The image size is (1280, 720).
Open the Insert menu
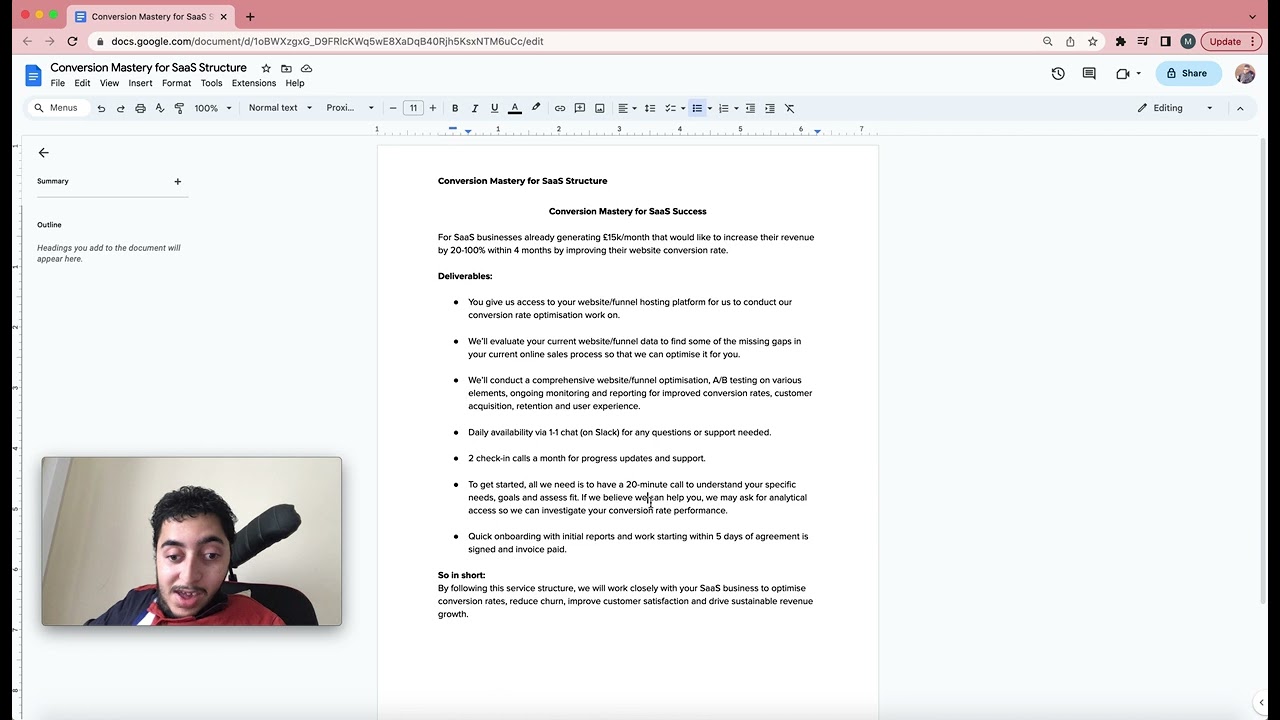[x=140, y=83]
